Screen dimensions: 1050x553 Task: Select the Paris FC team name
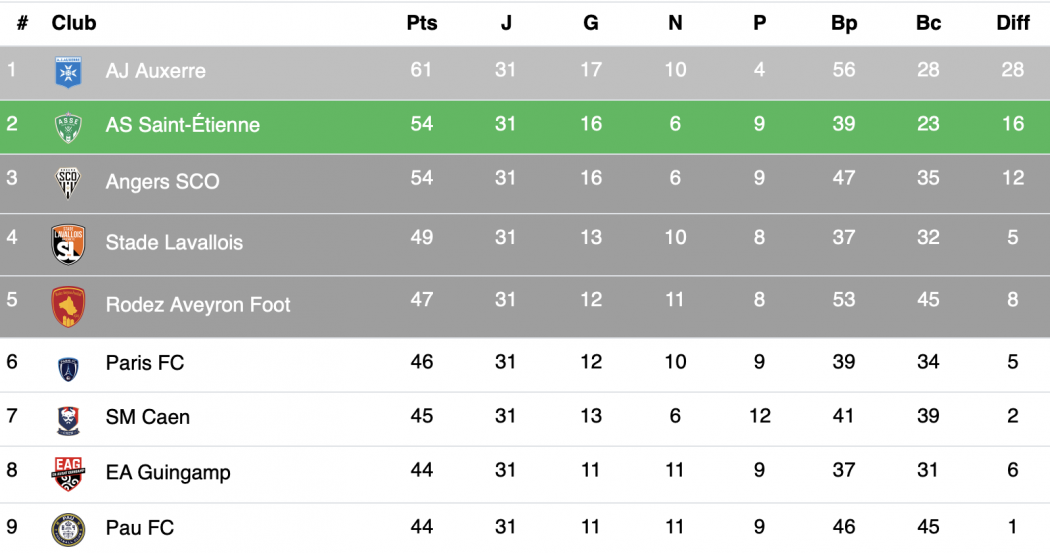click(145, 363)
